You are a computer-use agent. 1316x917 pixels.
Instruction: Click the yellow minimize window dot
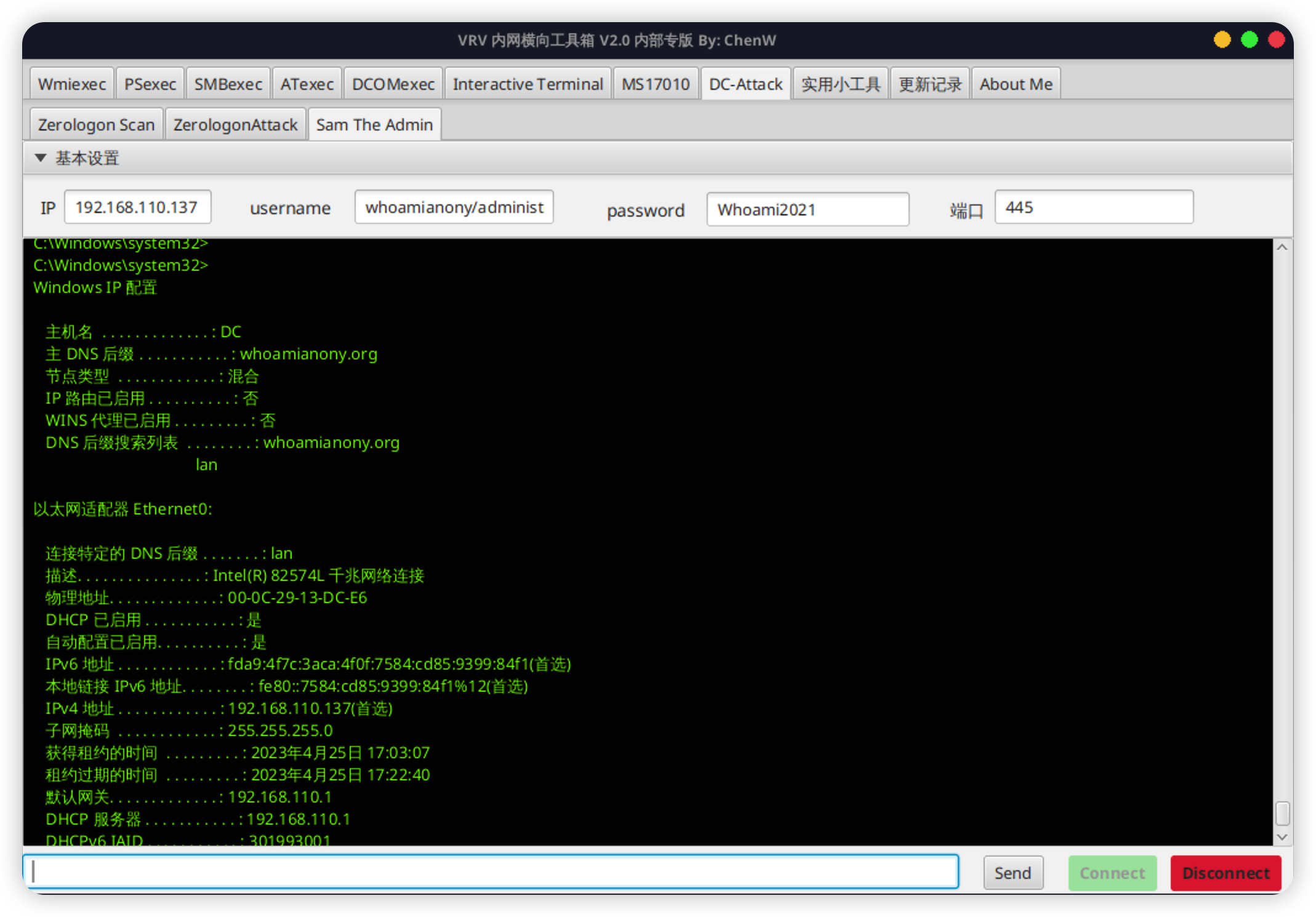point(1222,40)
